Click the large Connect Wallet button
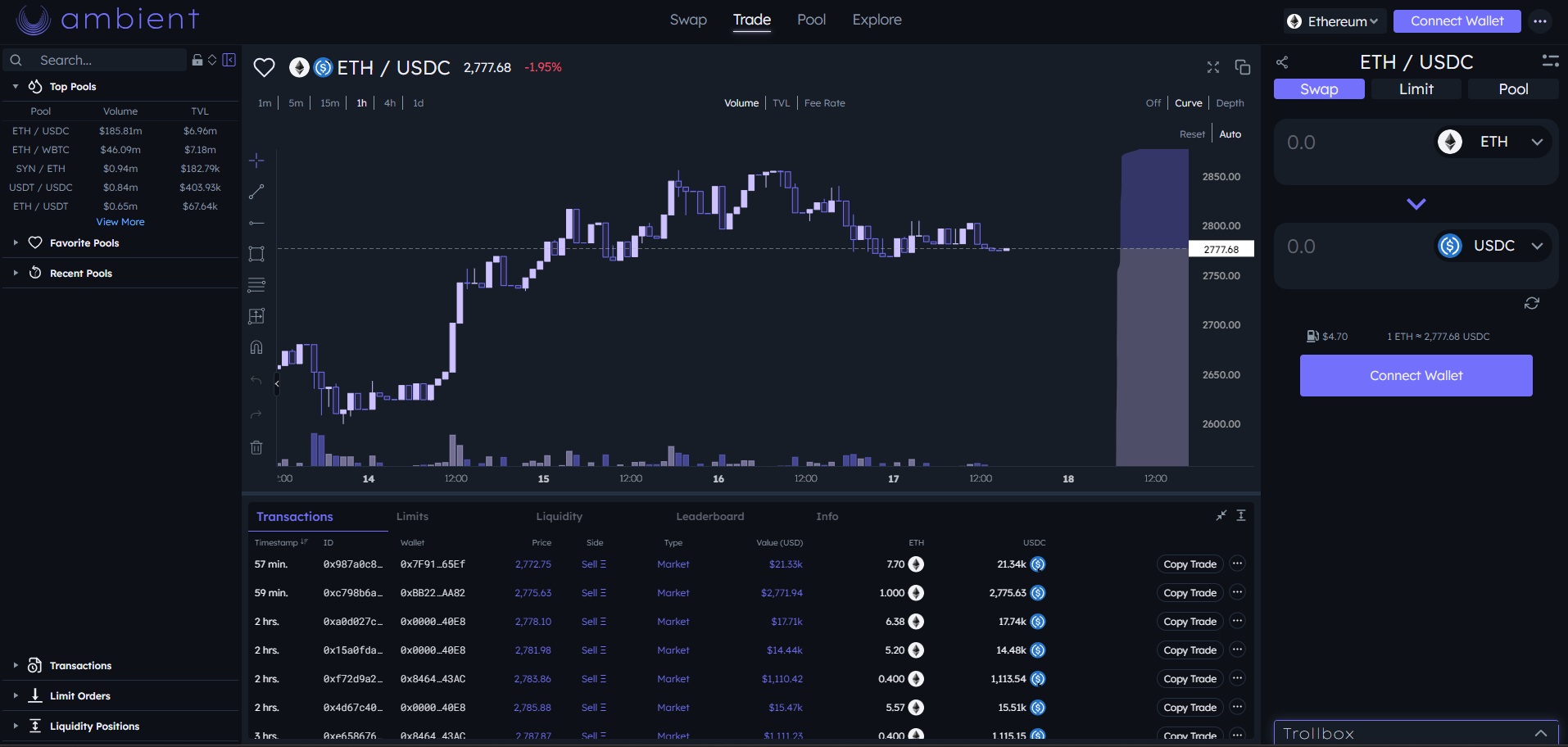The height and width of the screenshot is (747, 1568). coord(1416,376)
